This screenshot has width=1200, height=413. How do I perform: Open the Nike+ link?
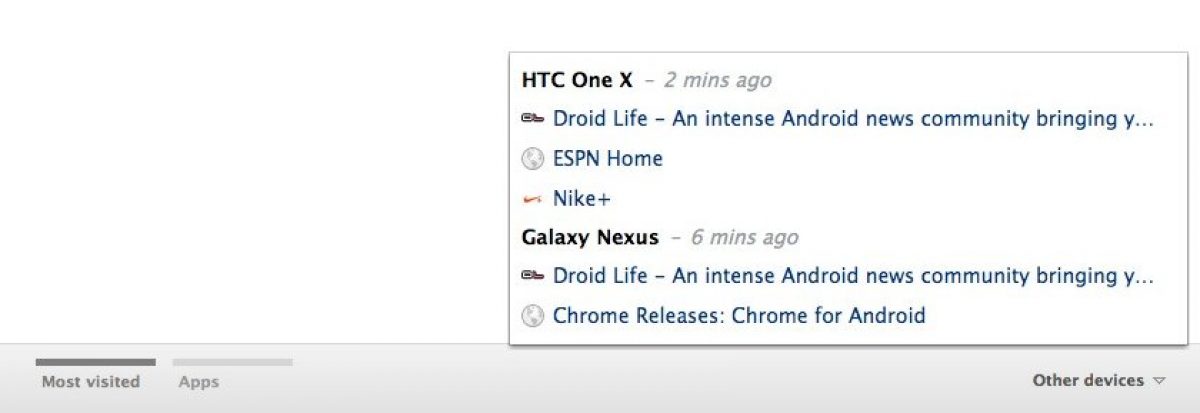581,199
